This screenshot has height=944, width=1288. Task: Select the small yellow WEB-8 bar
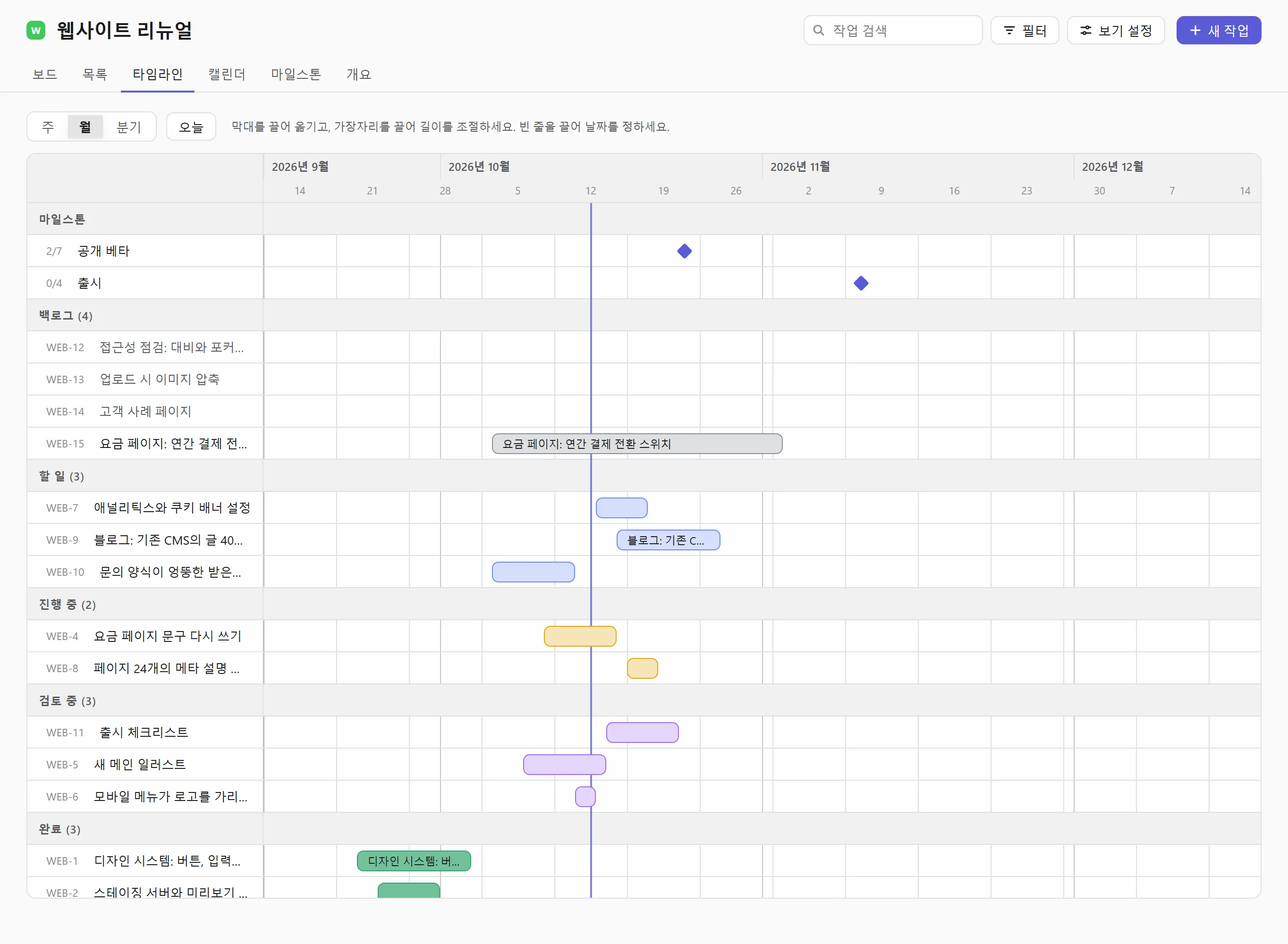642,668
